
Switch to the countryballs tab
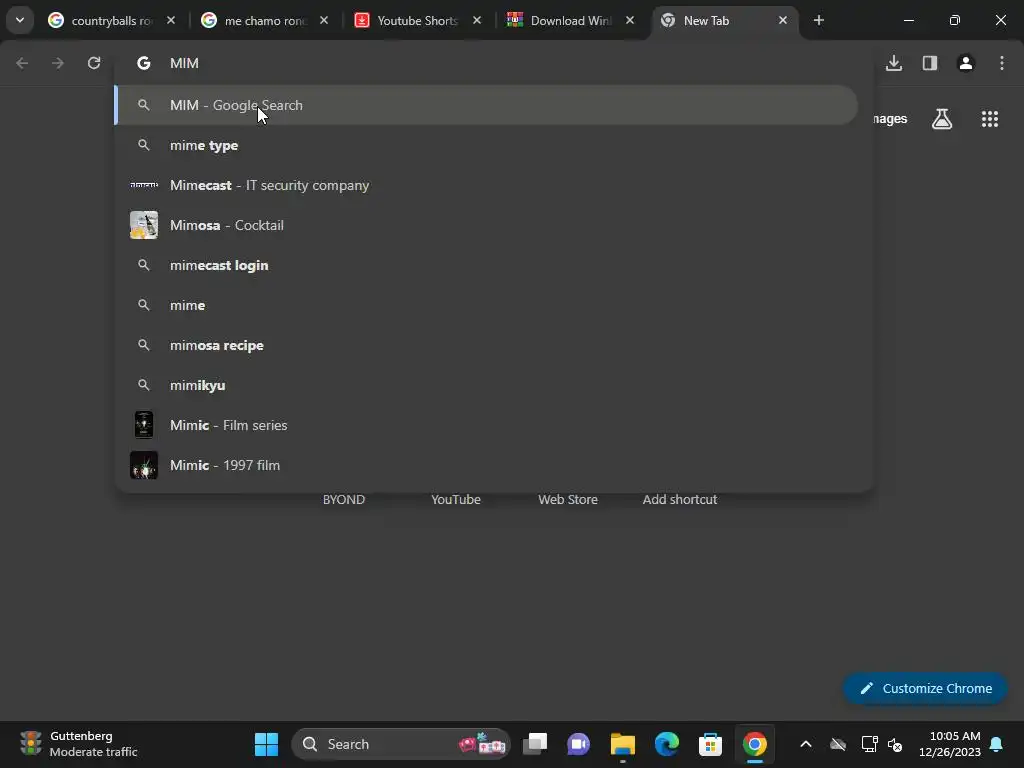111,21
